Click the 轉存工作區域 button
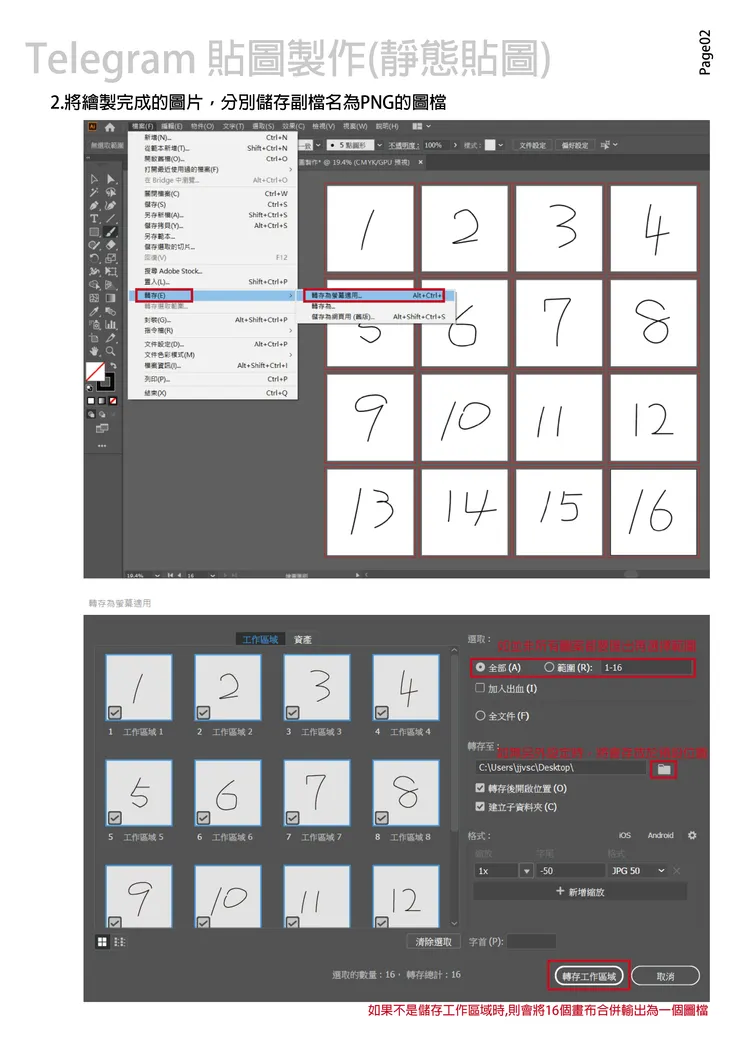740x1046 pixels. click(589, 976)
